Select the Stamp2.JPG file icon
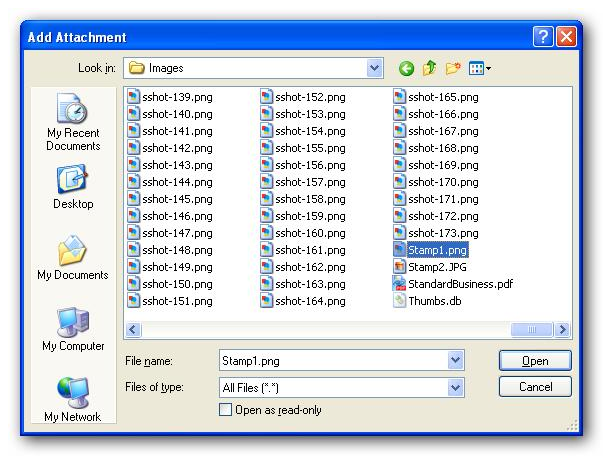 point(399,267)
